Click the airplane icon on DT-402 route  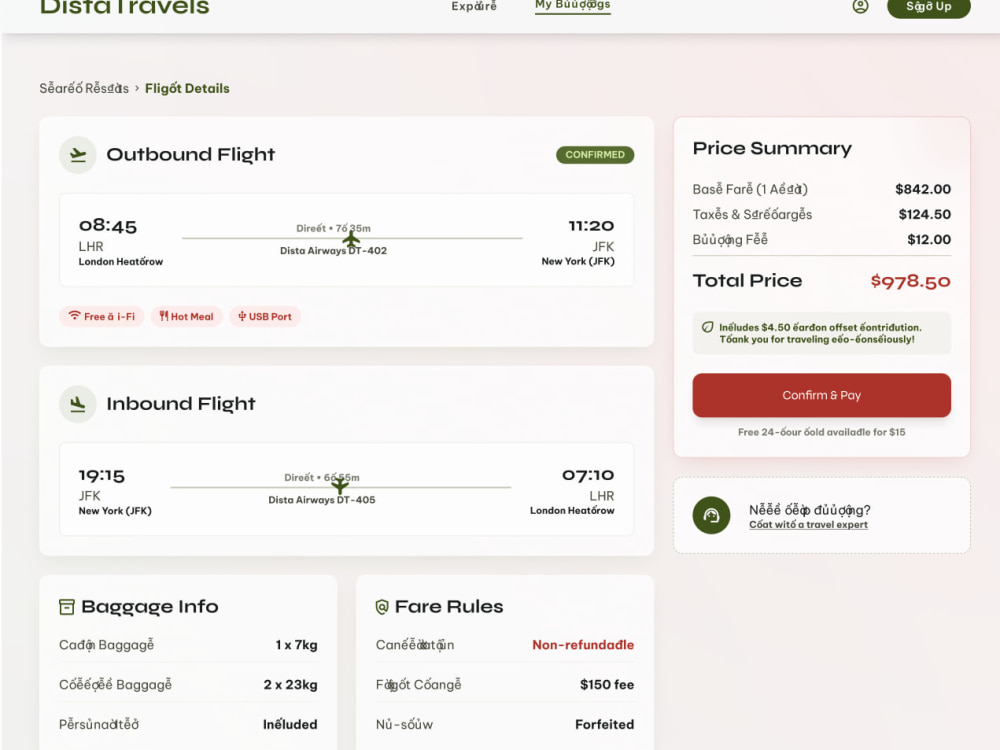tap(351, 240)
